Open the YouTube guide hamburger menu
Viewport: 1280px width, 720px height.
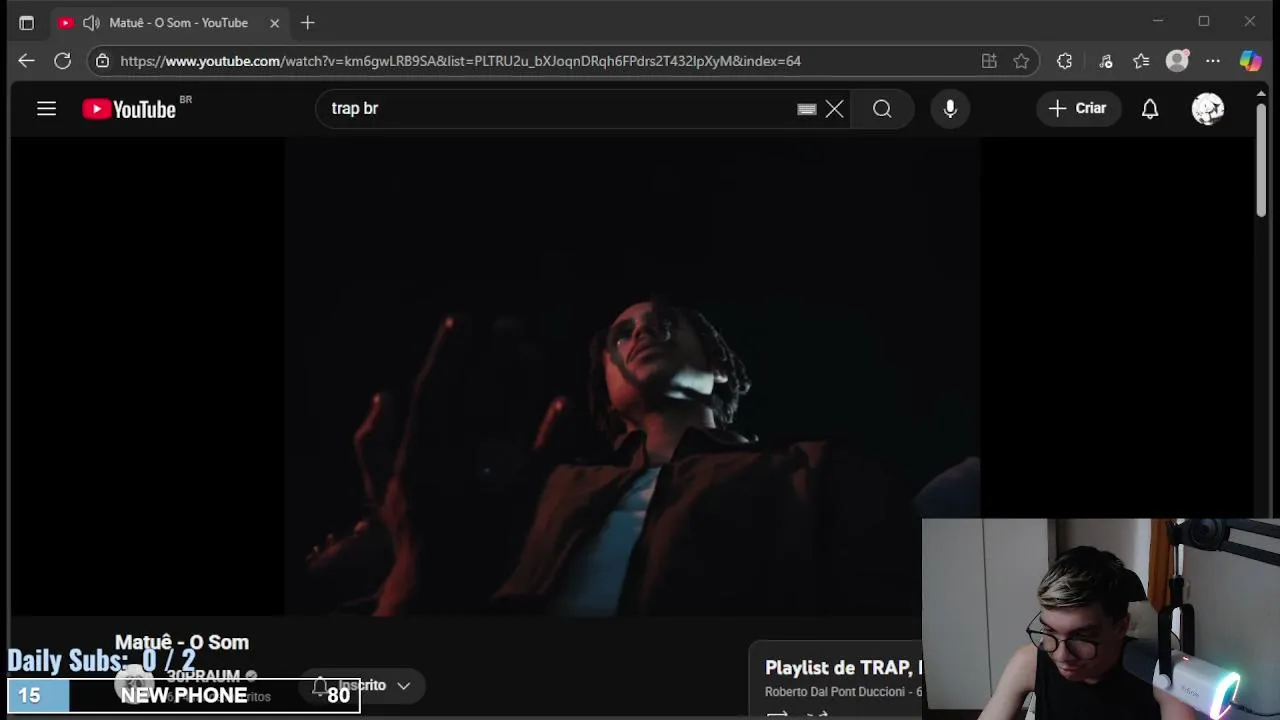[46, 108]
